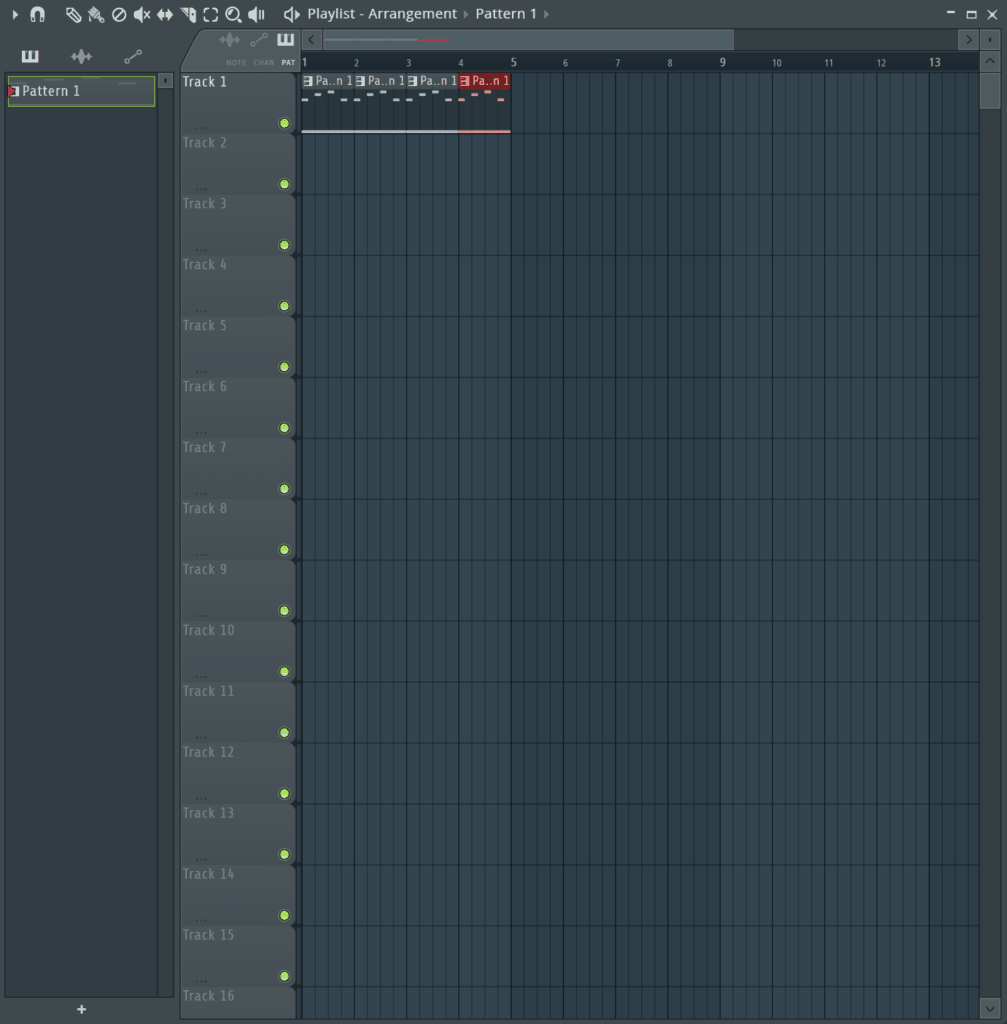Select the Mute tool

[142, 14]
